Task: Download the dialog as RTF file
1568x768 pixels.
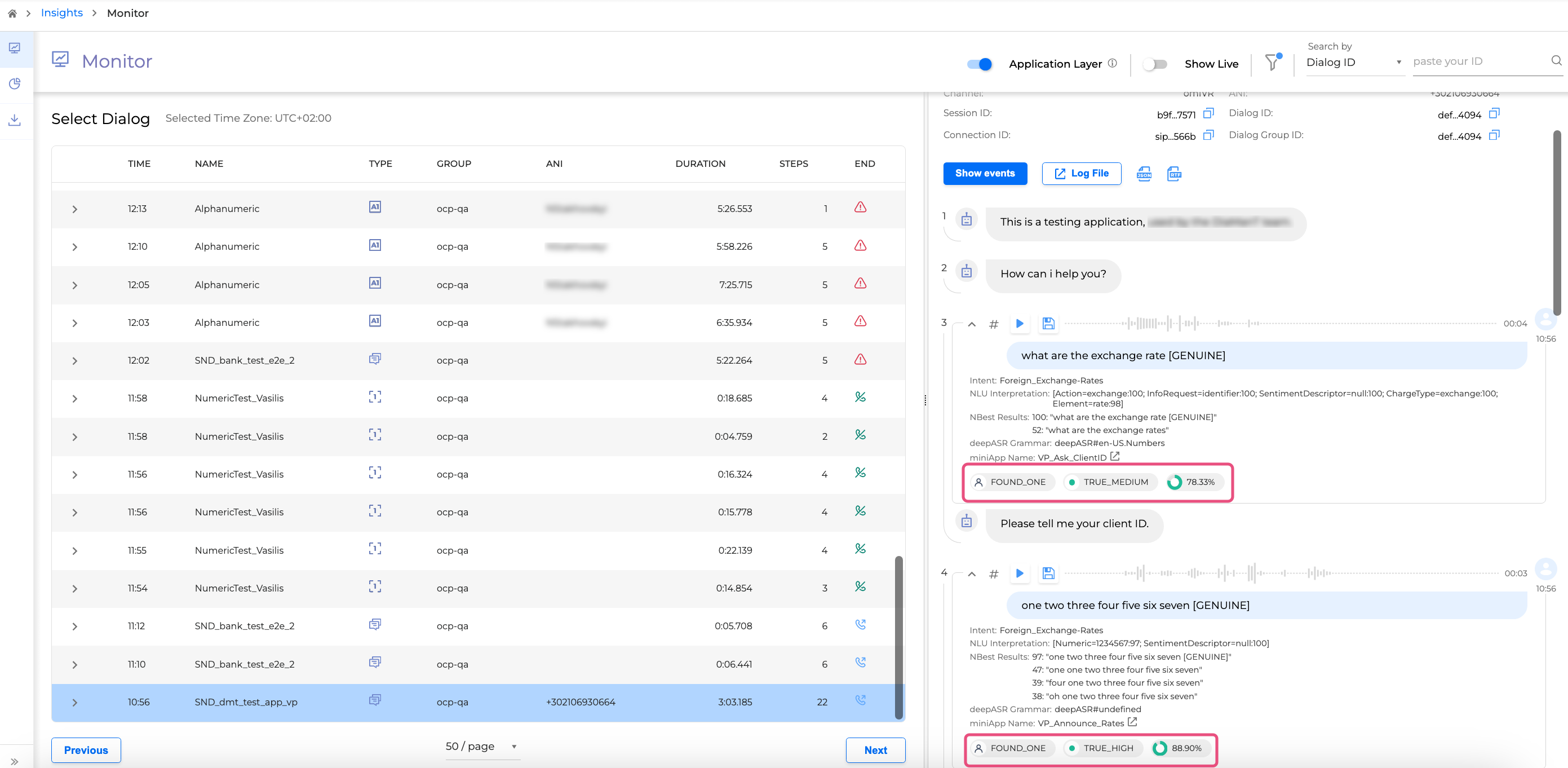Action: [x=1174, y=174]
